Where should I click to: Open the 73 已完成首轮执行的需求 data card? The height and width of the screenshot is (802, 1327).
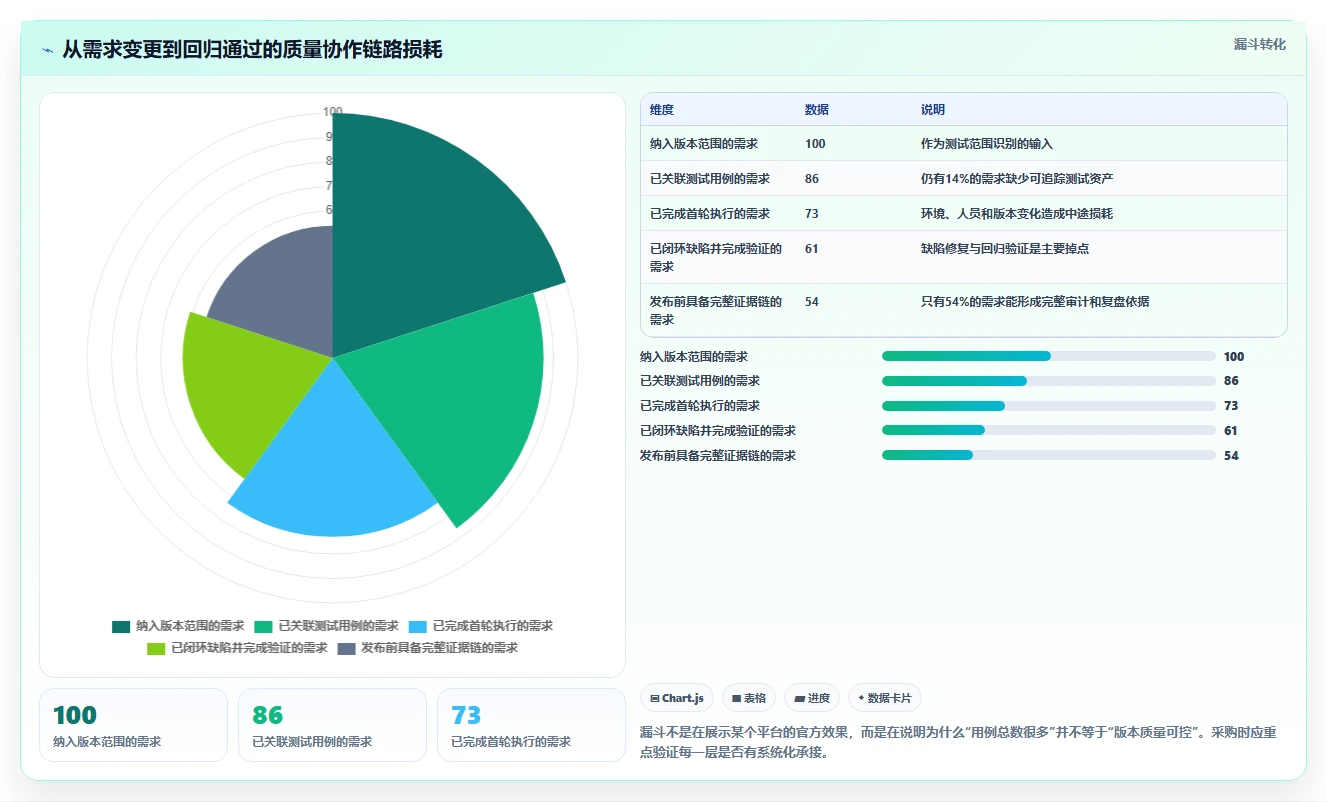point(531,725)
